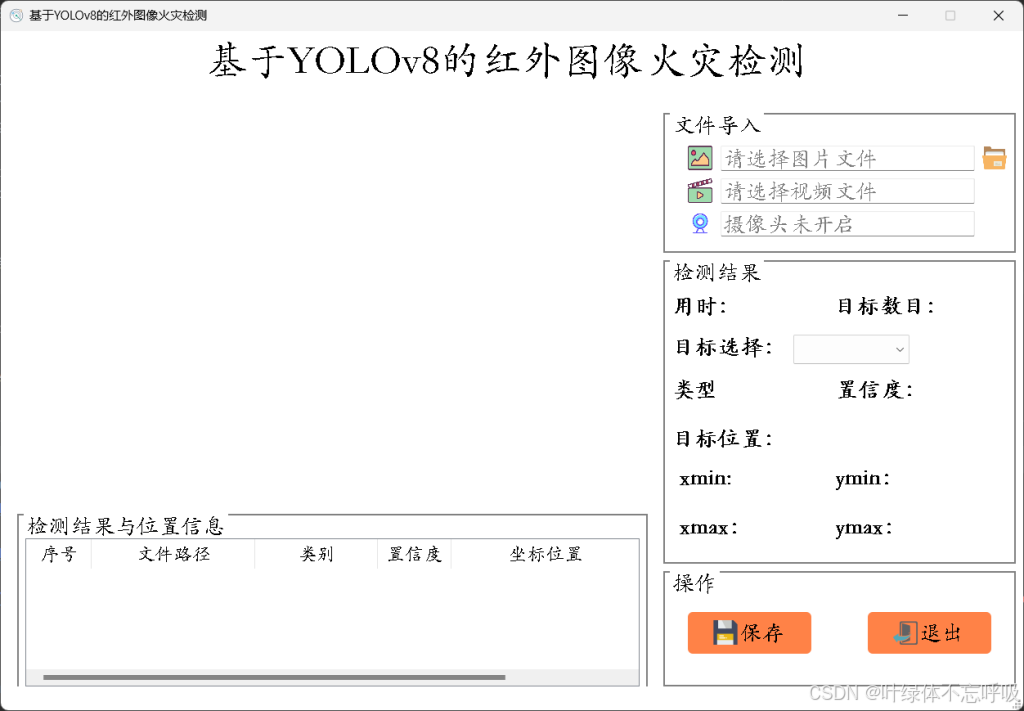Click the 退出 button
The height and width of the screenshot is (711, 1024).
tap(929, 633)
